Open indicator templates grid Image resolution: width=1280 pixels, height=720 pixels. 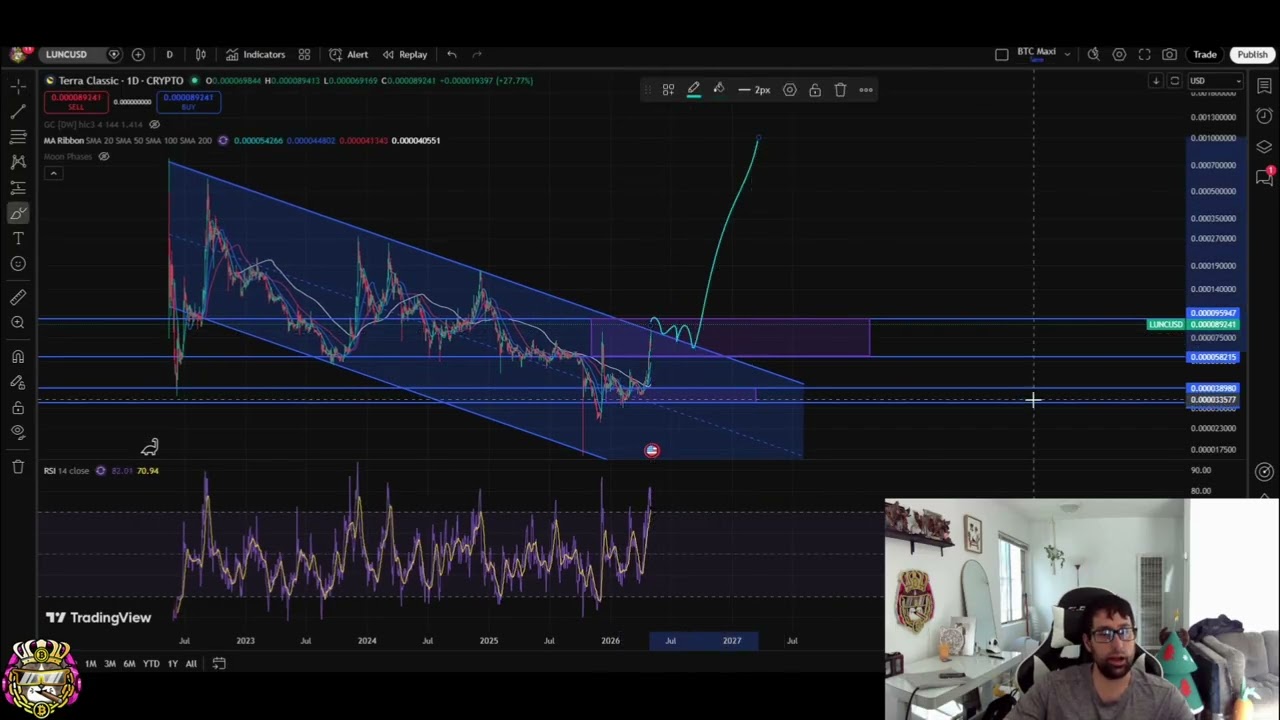click(x=304, y=54)
